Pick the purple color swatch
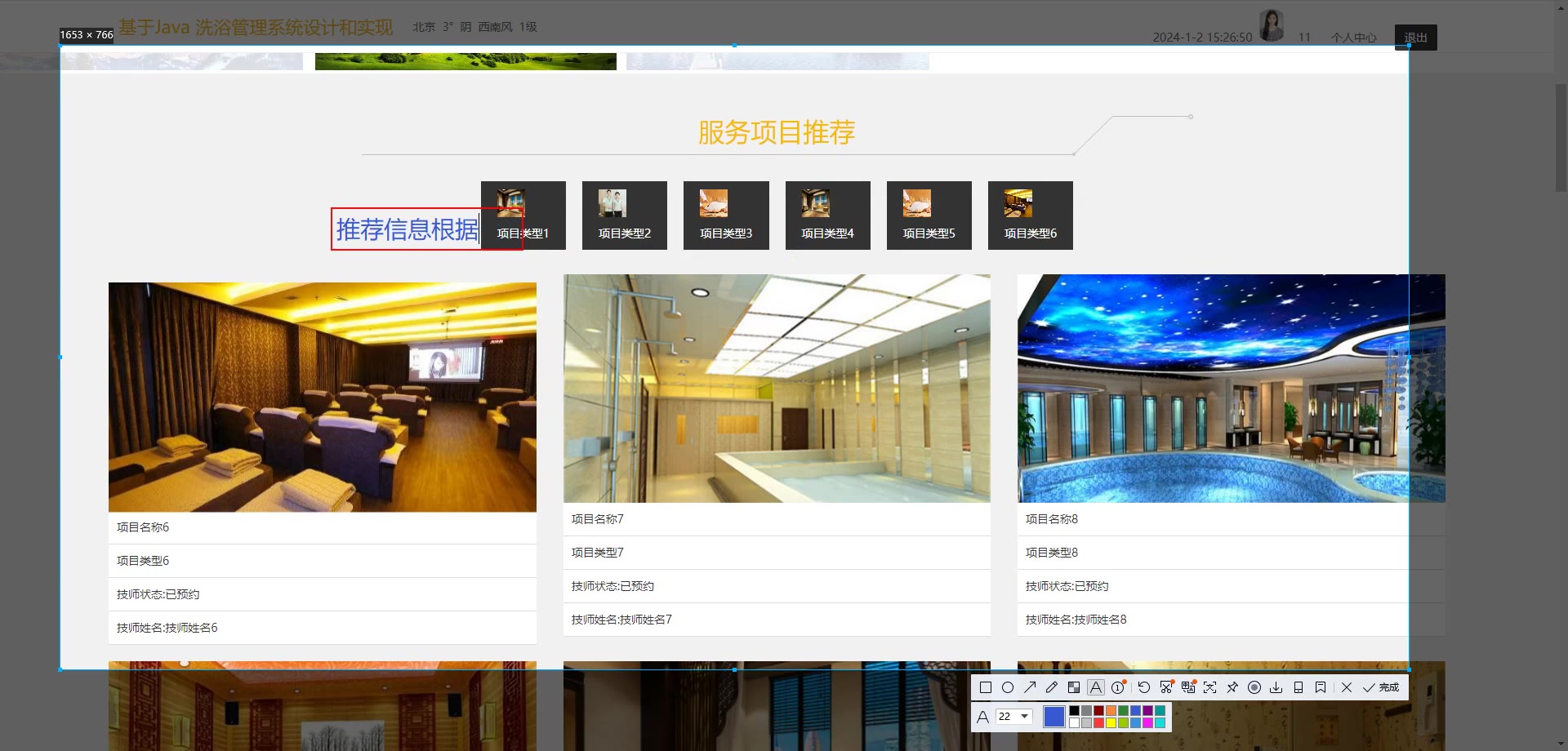Image resolution: width=1568 pixels, height=751 pixels. tap(1147, 710)
